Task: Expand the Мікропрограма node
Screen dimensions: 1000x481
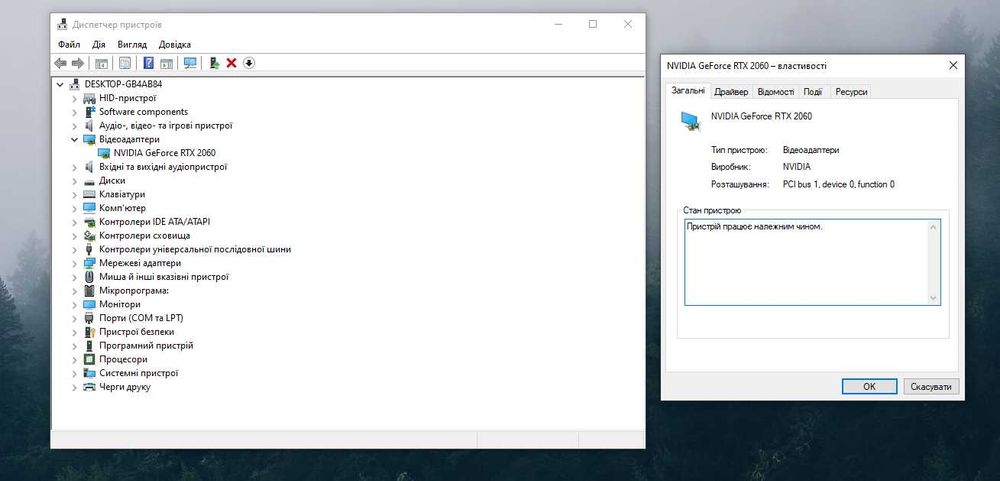Action: [75, 291]
